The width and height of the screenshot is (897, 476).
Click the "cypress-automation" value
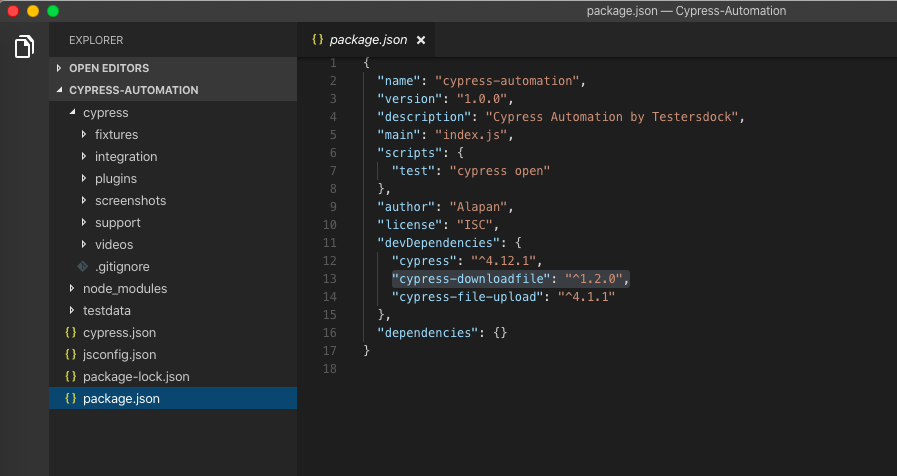point(507,81)
